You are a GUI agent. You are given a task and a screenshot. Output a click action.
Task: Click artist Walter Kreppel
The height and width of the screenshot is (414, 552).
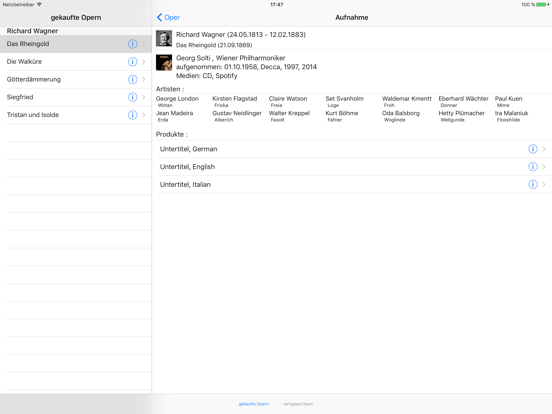pos(289,113)
